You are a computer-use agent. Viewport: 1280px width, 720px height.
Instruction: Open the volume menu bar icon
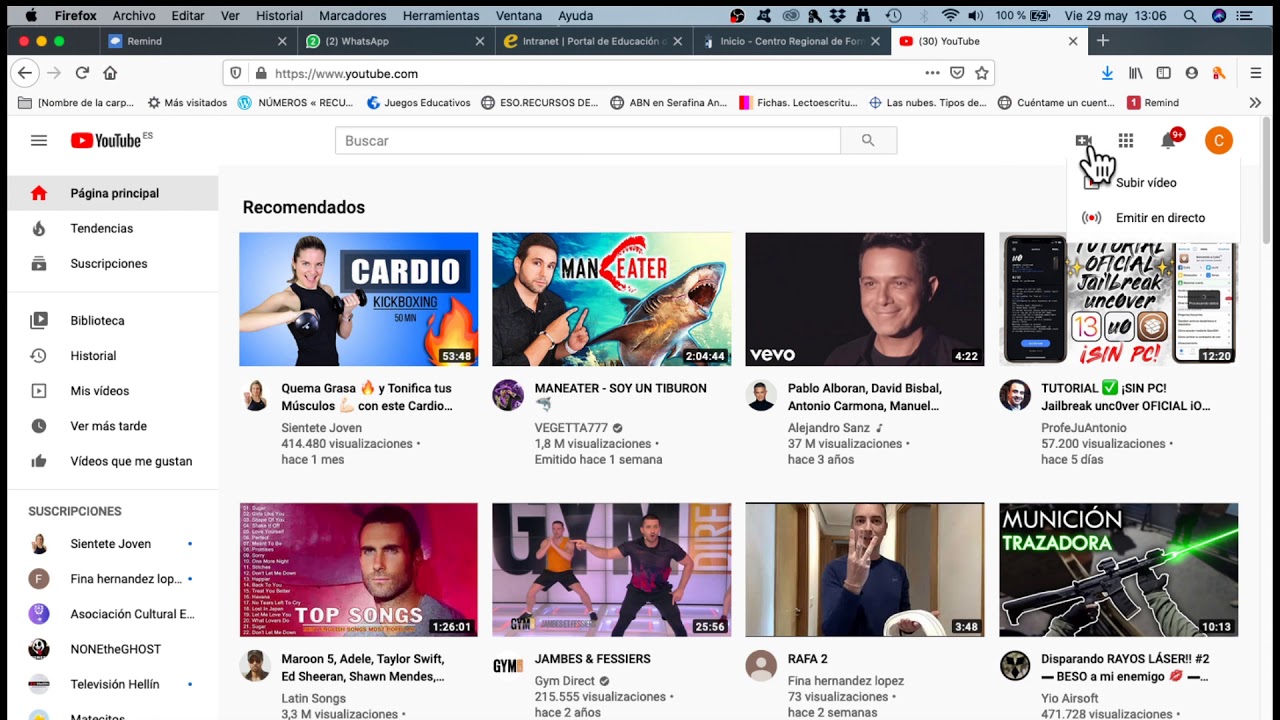click(976, 16)
